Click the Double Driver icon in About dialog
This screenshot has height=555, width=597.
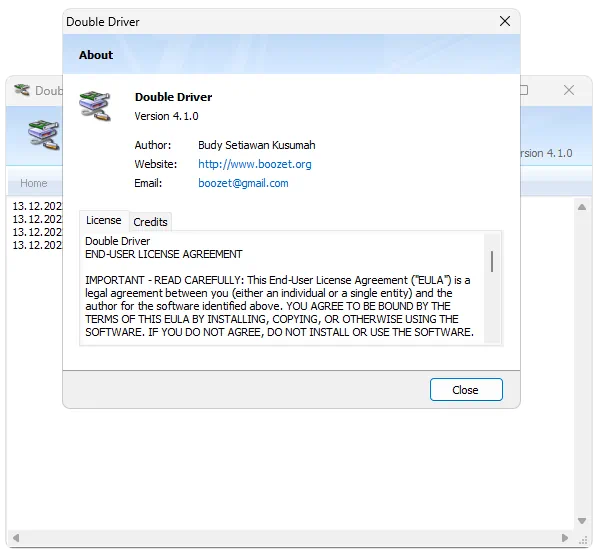[95, 106]
